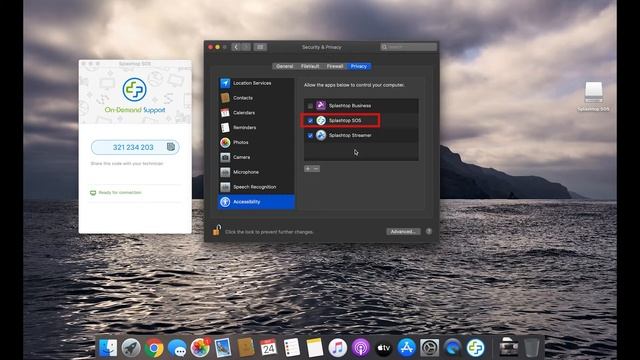The image size is (640, 360).
Task: Click the Splashtop Business app icon
Action: (321, 106)
